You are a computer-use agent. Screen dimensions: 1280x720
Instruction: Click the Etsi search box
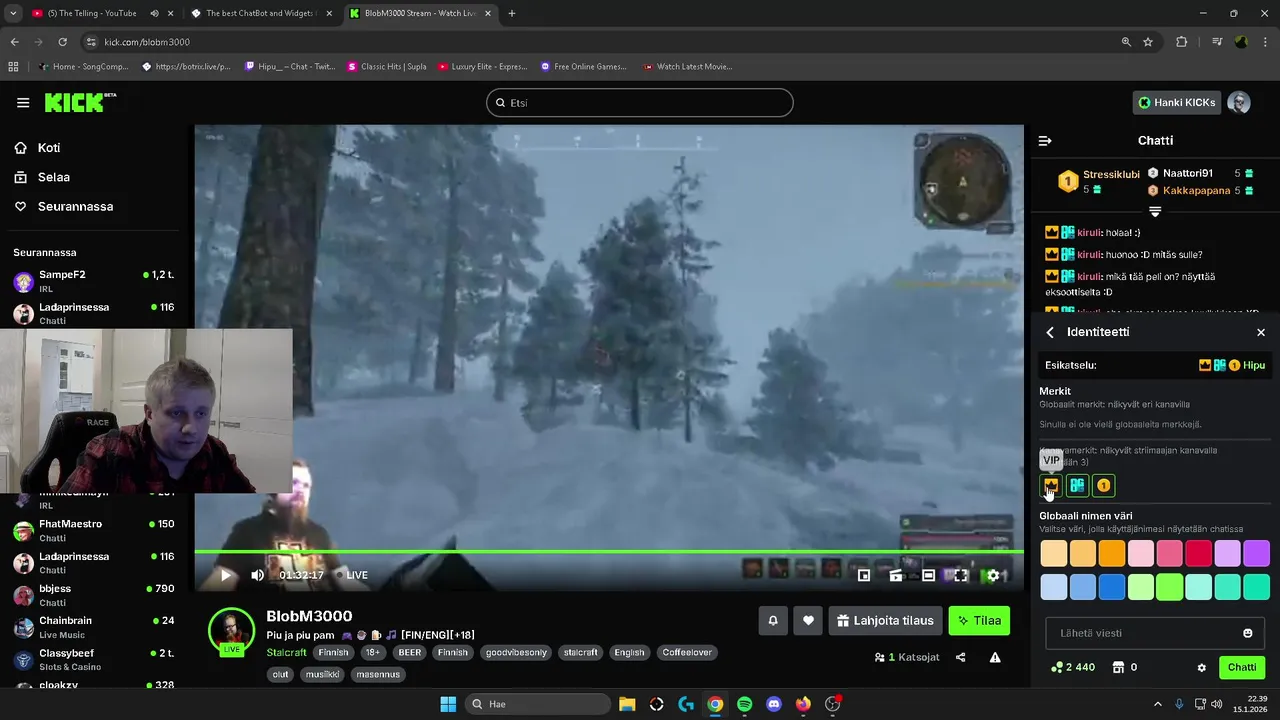tap(640, 103)
